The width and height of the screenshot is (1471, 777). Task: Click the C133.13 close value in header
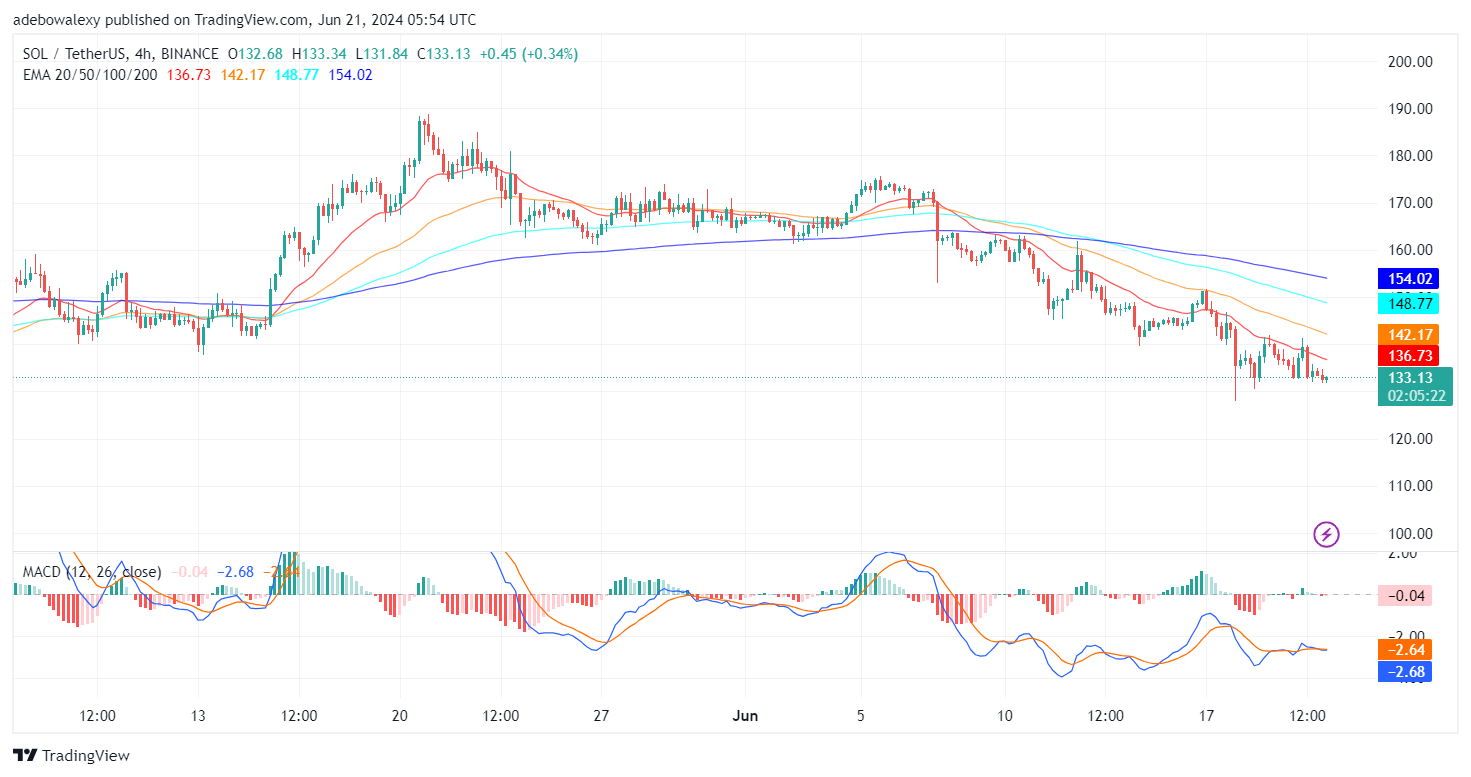coord(446,53)
